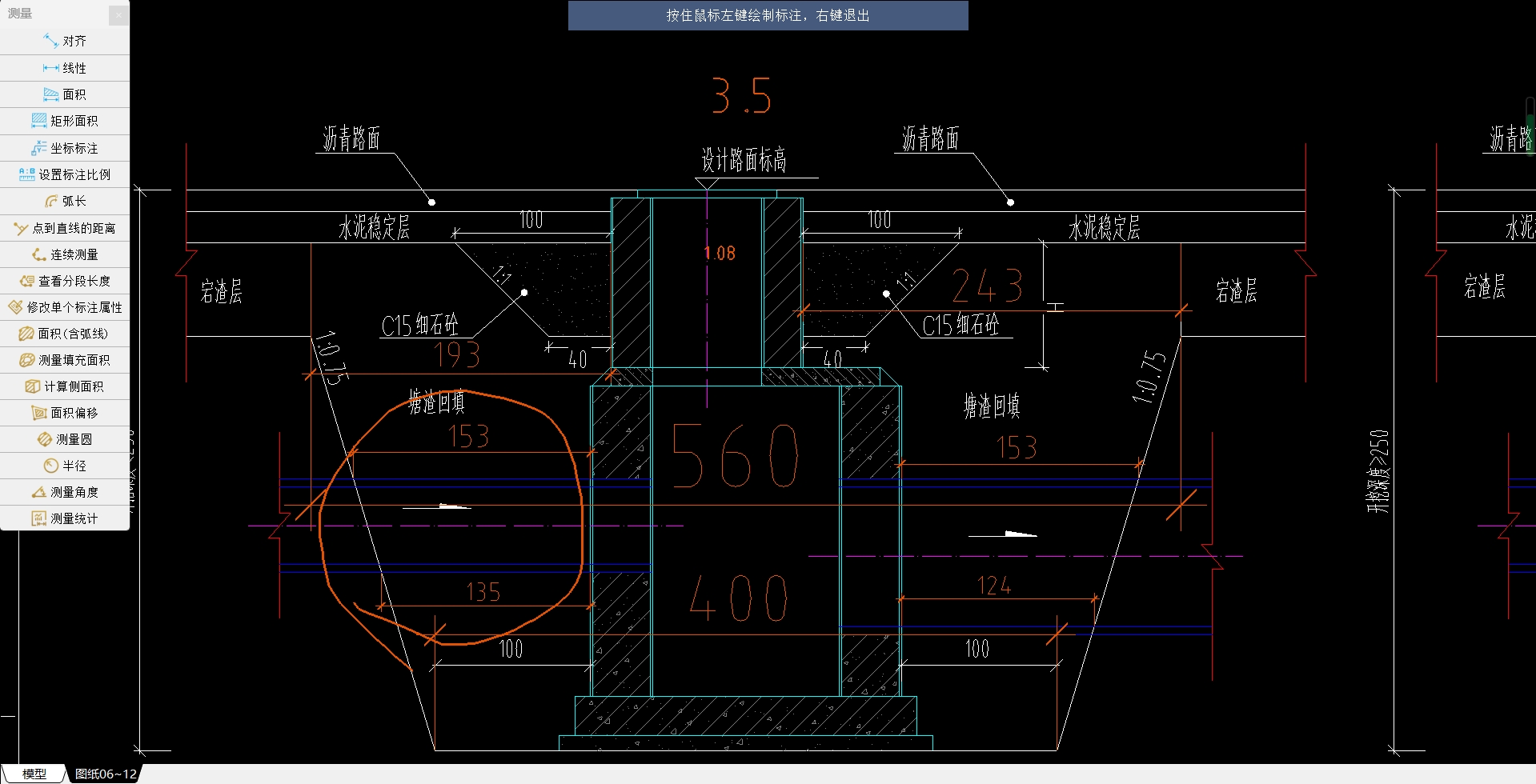Choose the 面积 area measure tool
1536x784 pixels.
click(x=65, y=94)
